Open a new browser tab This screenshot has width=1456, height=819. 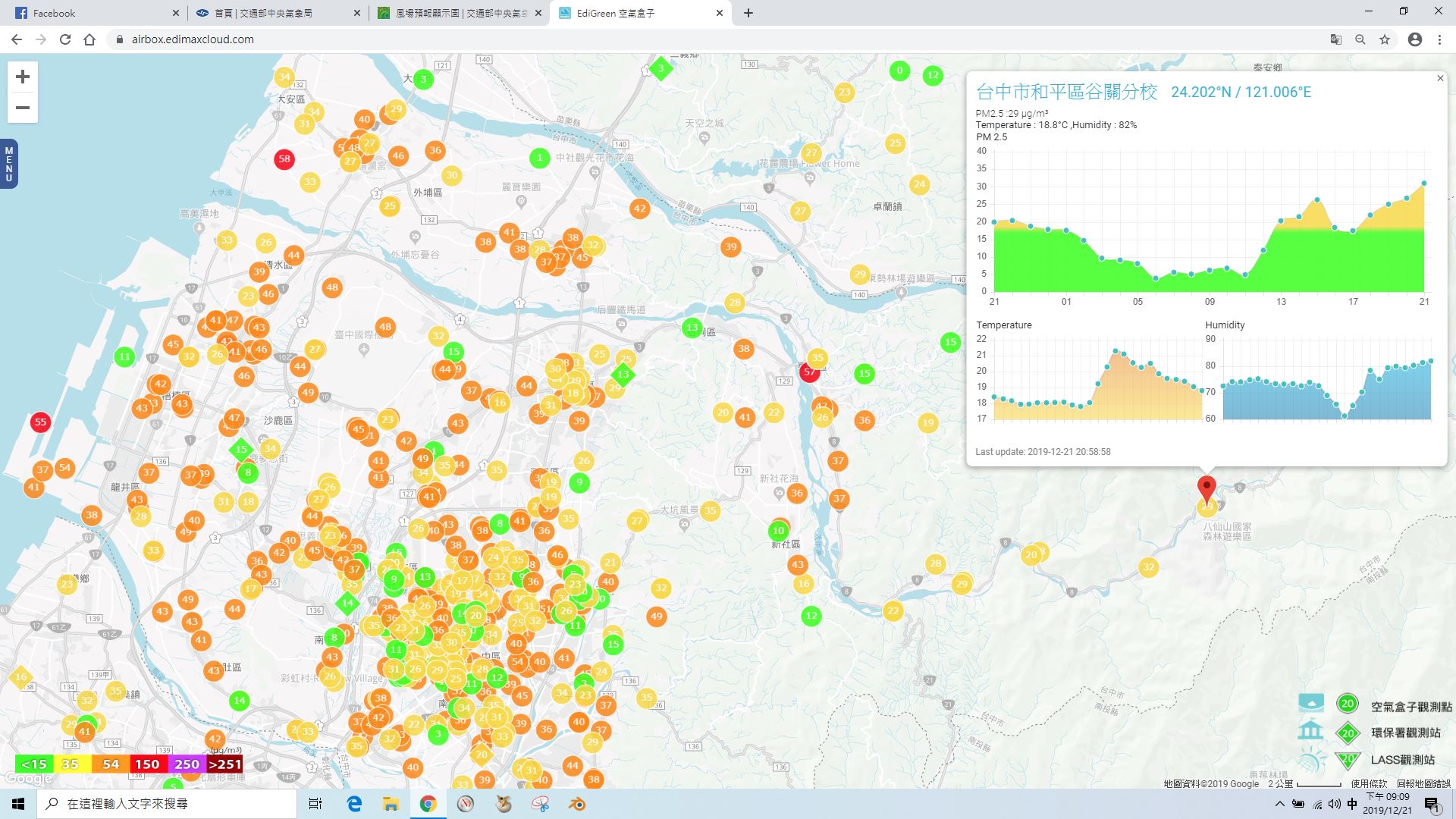tap(748, 13)
